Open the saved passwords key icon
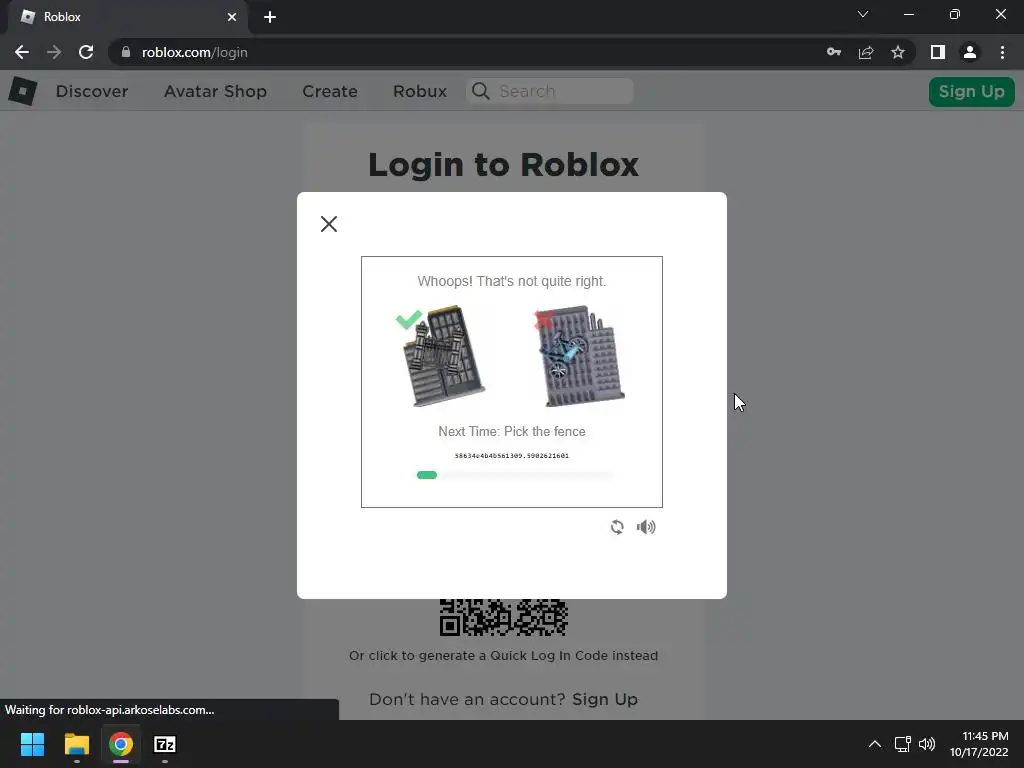The image size is (1024, 768). (834, 52)
